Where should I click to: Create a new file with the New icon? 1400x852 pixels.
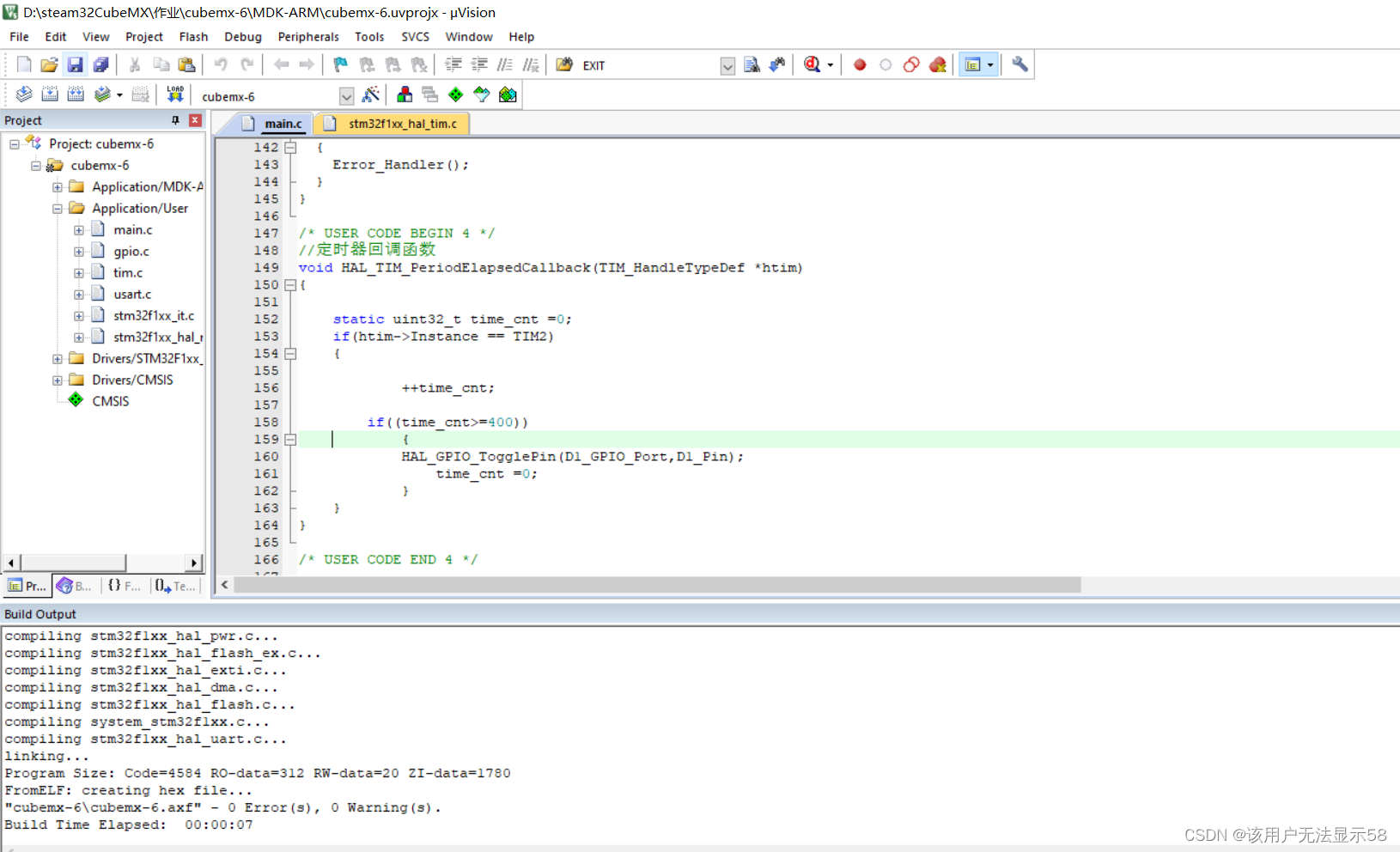pyautogui.click(x=24, y=64)
